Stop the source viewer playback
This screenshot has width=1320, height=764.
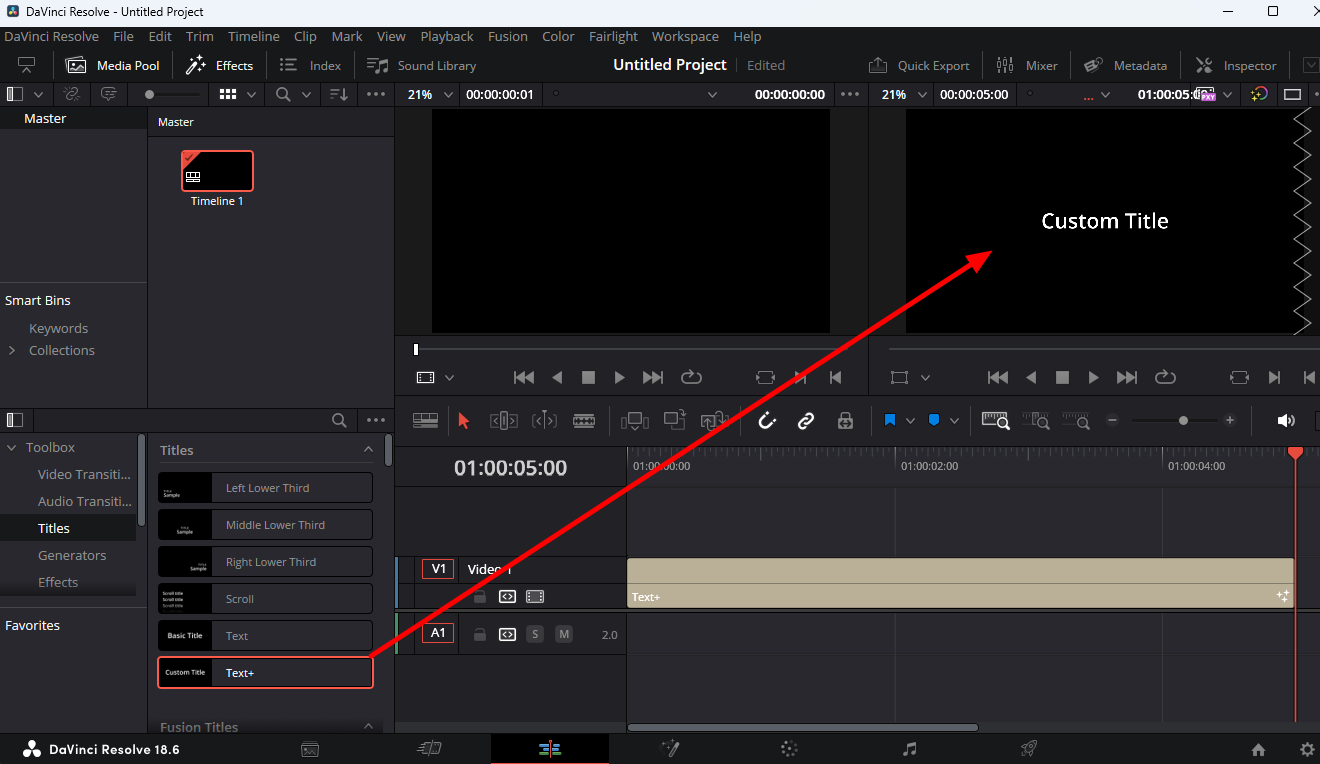click(588, 377)
